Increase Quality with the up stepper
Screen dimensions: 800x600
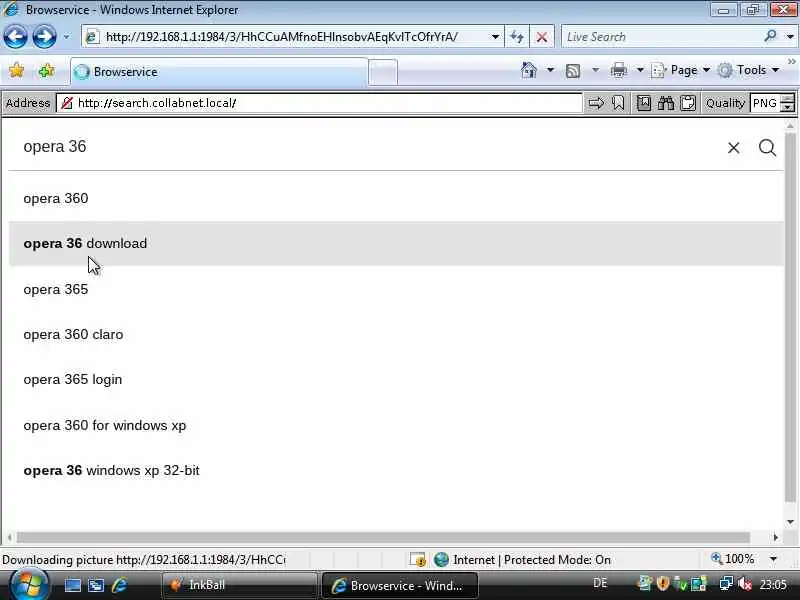[788, 98]
